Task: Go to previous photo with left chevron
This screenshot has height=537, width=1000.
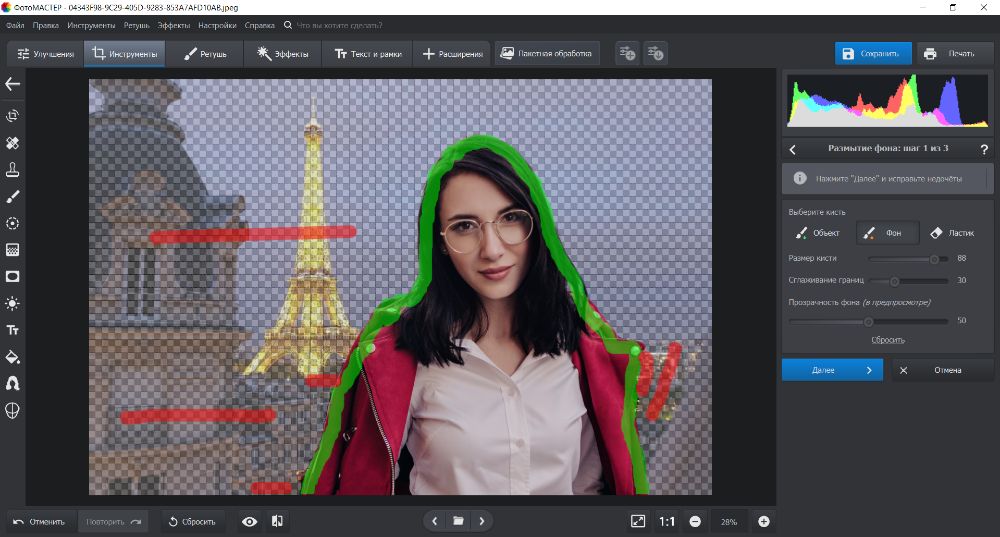Action: tap(434, 521)
